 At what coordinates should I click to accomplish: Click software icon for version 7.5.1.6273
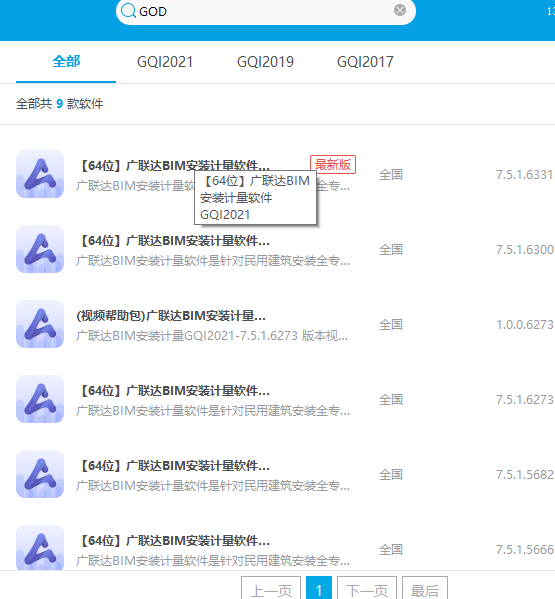(x=40, y=399)
